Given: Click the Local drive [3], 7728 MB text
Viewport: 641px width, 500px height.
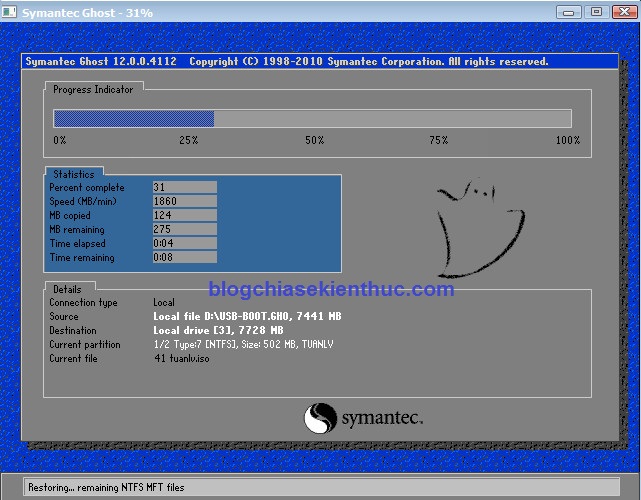Looking at the screenshot, I should (218, 330).
